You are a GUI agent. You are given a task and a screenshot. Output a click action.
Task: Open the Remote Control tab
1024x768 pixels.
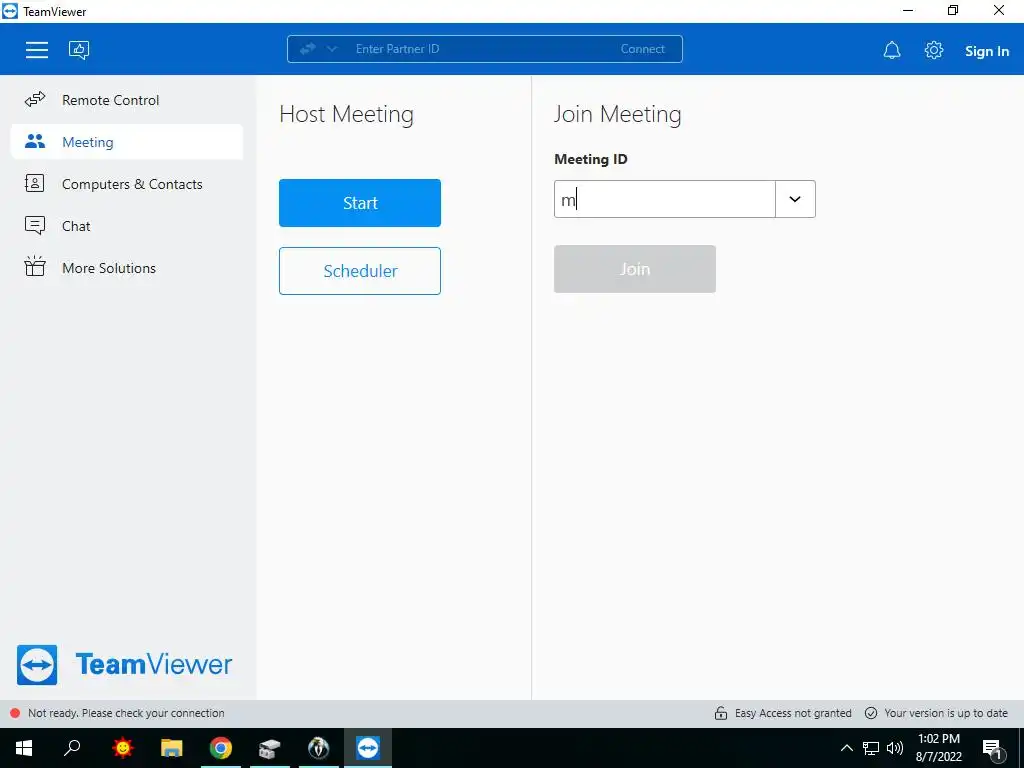point(127,100)
